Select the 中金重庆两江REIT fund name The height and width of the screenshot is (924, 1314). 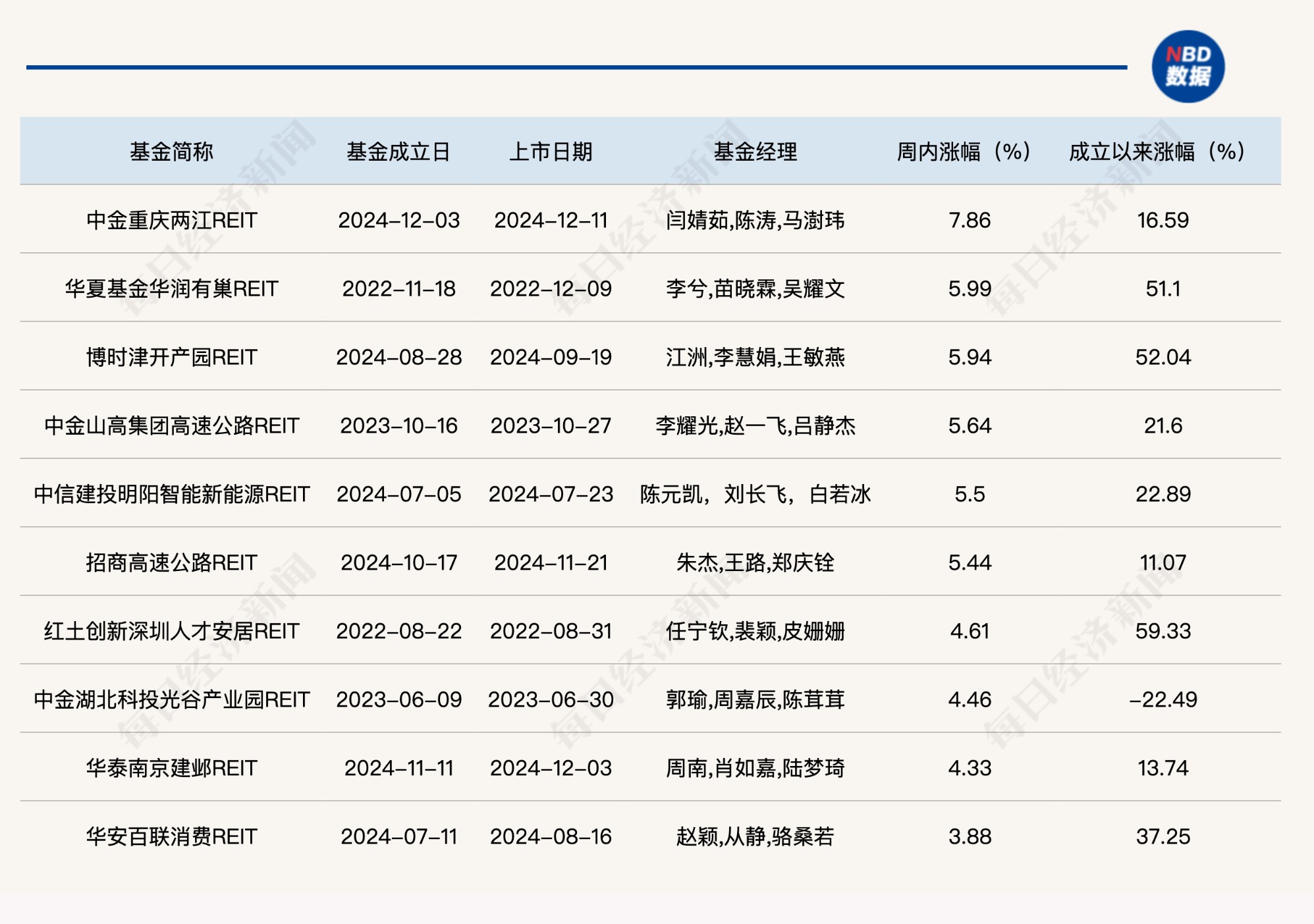(171, 221)
